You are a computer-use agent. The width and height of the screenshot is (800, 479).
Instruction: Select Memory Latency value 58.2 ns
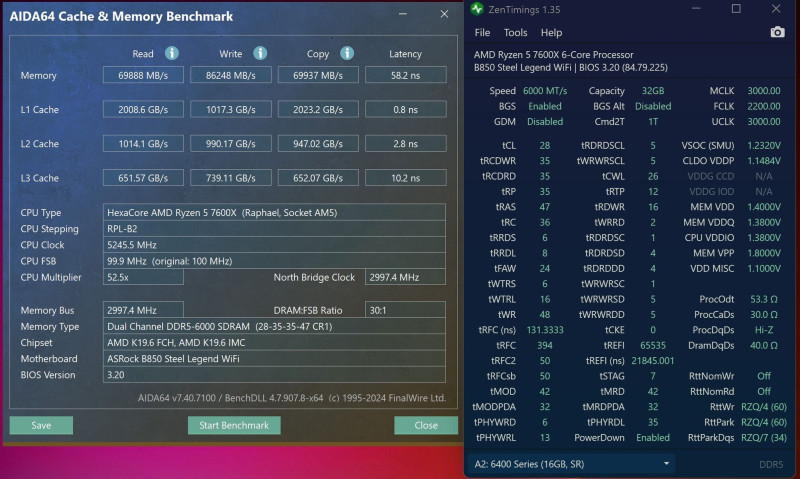[x=406, y=75]
